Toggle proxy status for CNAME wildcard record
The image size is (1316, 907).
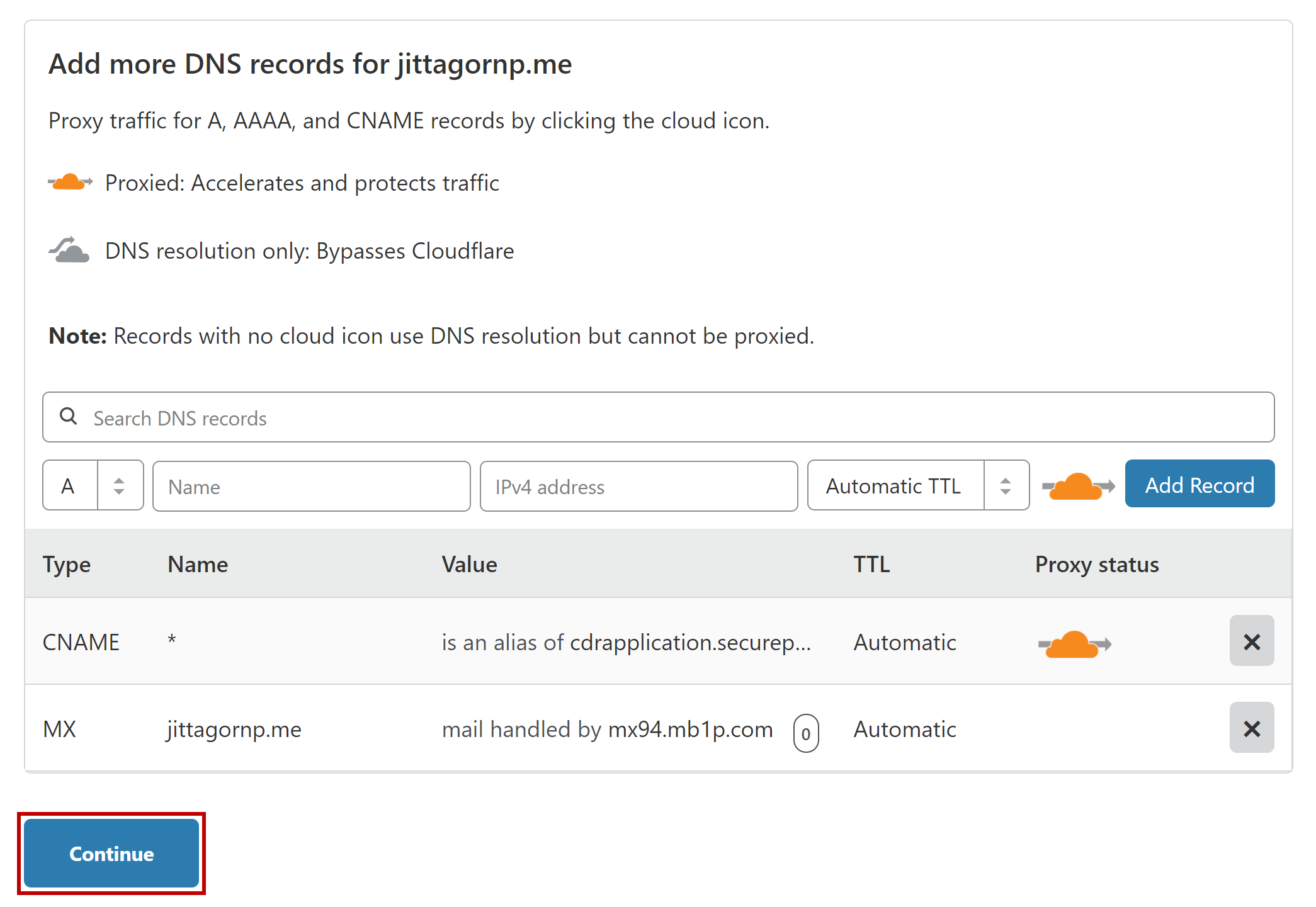pyautogui.click(x=1074, y=644)
